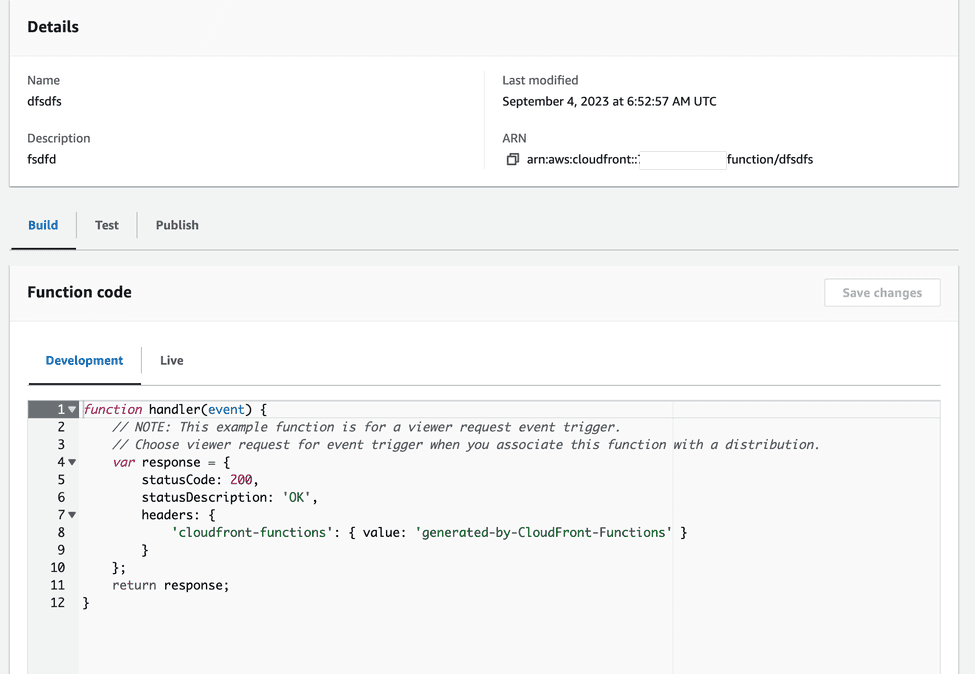Click the Save changes button
This screenshot has height=674, width=975.
[882, 292]
